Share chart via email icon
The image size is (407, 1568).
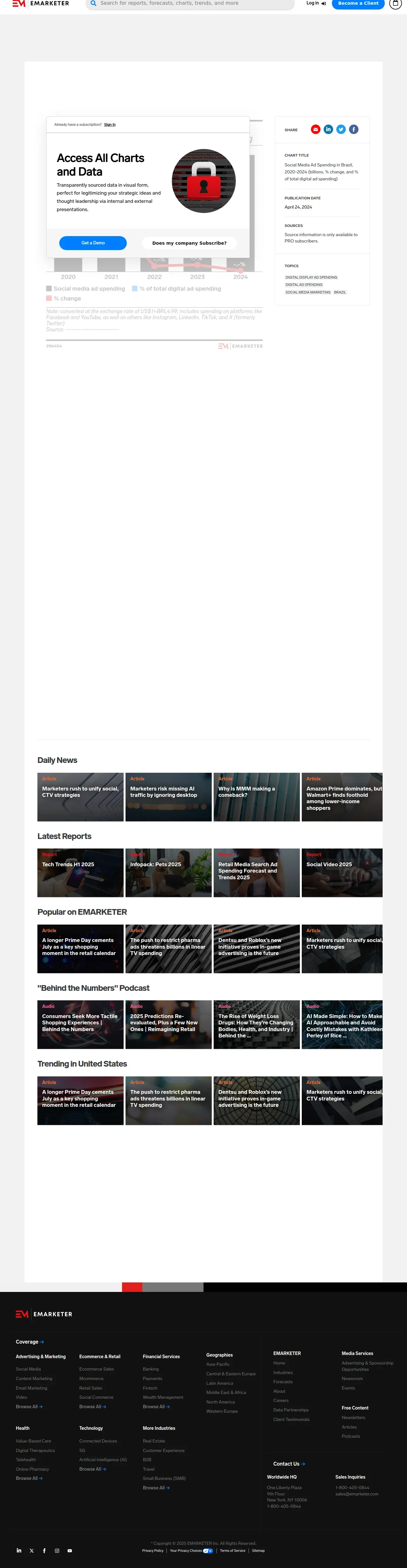[315, 129]
